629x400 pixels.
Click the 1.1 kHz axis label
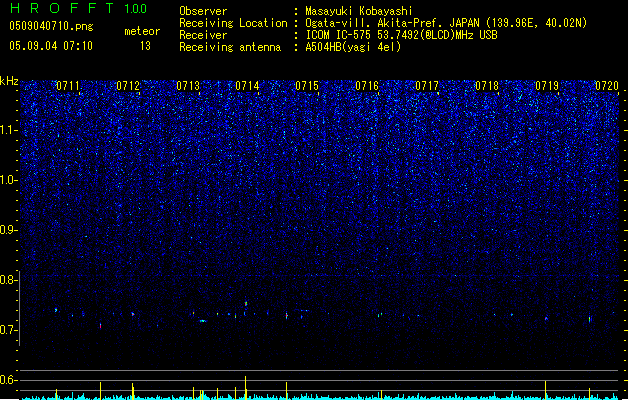pyautogui.click(x=8, y=130)
